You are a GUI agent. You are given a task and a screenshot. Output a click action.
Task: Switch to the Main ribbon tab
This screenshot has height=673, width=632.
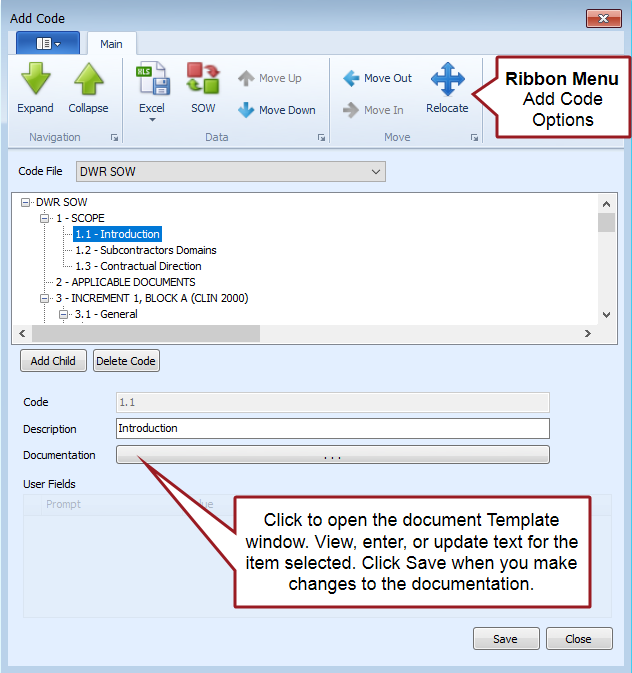tap(111, 43)
